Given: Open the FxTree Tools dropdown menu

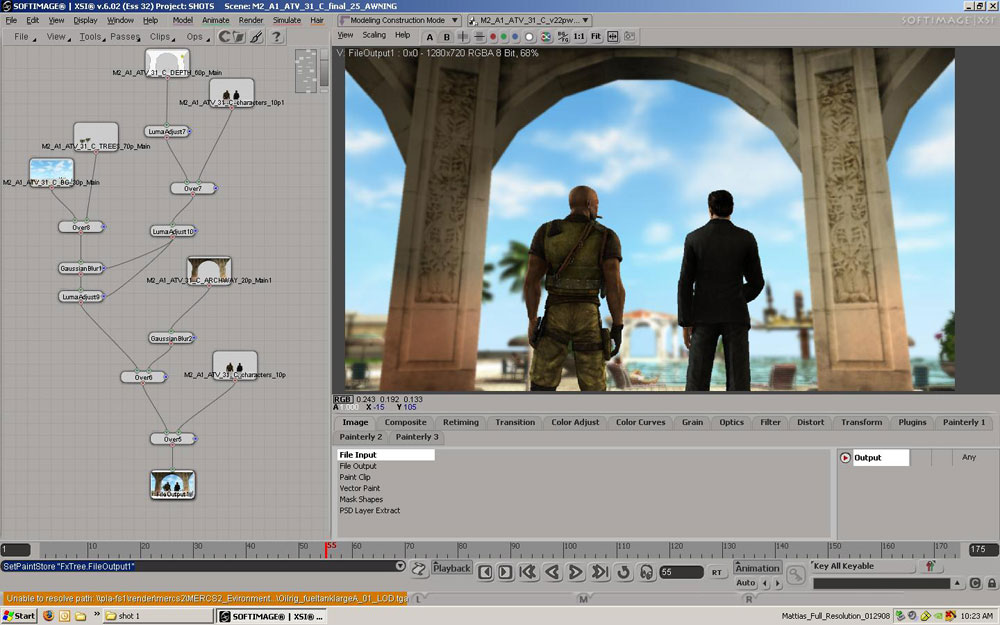Looking at the screenshot, I should 91,37.
